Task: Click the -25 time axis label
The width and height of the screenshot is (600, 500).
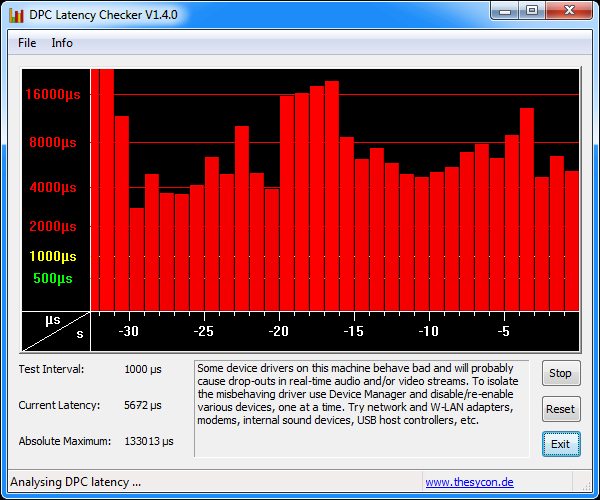Action: tap(204, 331)
